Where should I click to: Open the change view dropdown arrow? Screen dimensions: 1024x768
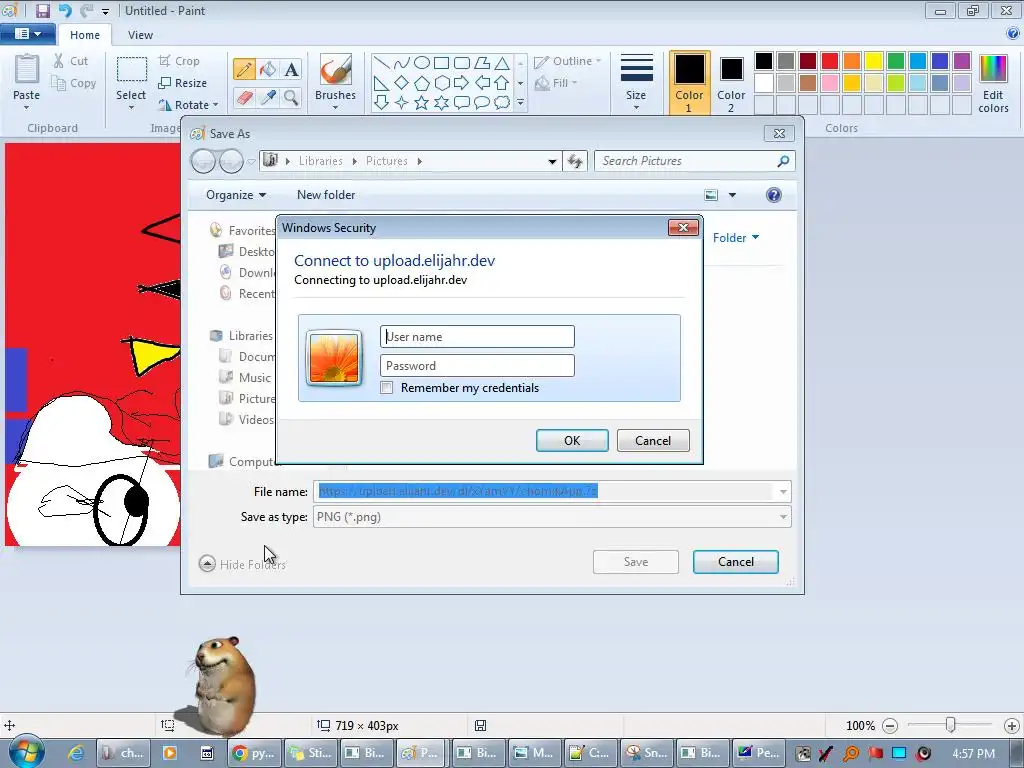click(x=732, y=195)
